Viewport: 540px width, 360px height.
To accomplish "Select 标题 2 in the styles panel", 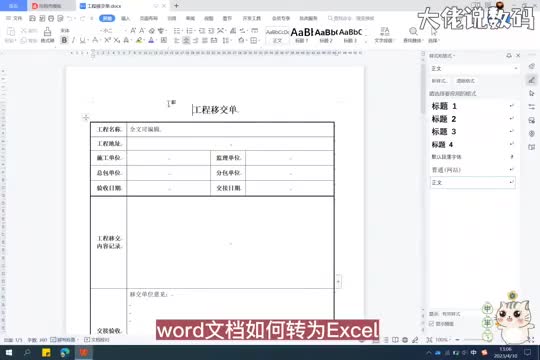I will pos(472,119).
